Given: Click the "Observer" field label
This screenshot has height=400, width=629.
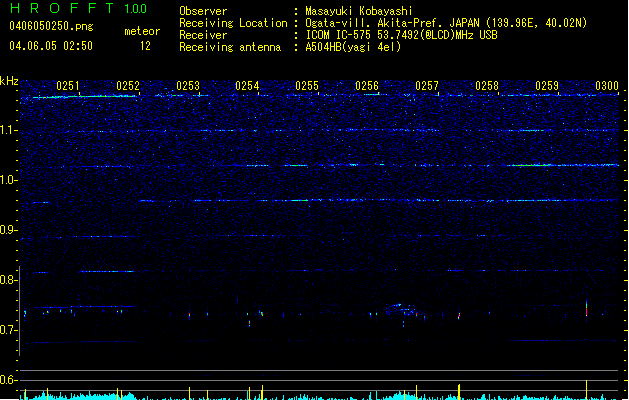Looking at the screenshot, I should (203, 11).
